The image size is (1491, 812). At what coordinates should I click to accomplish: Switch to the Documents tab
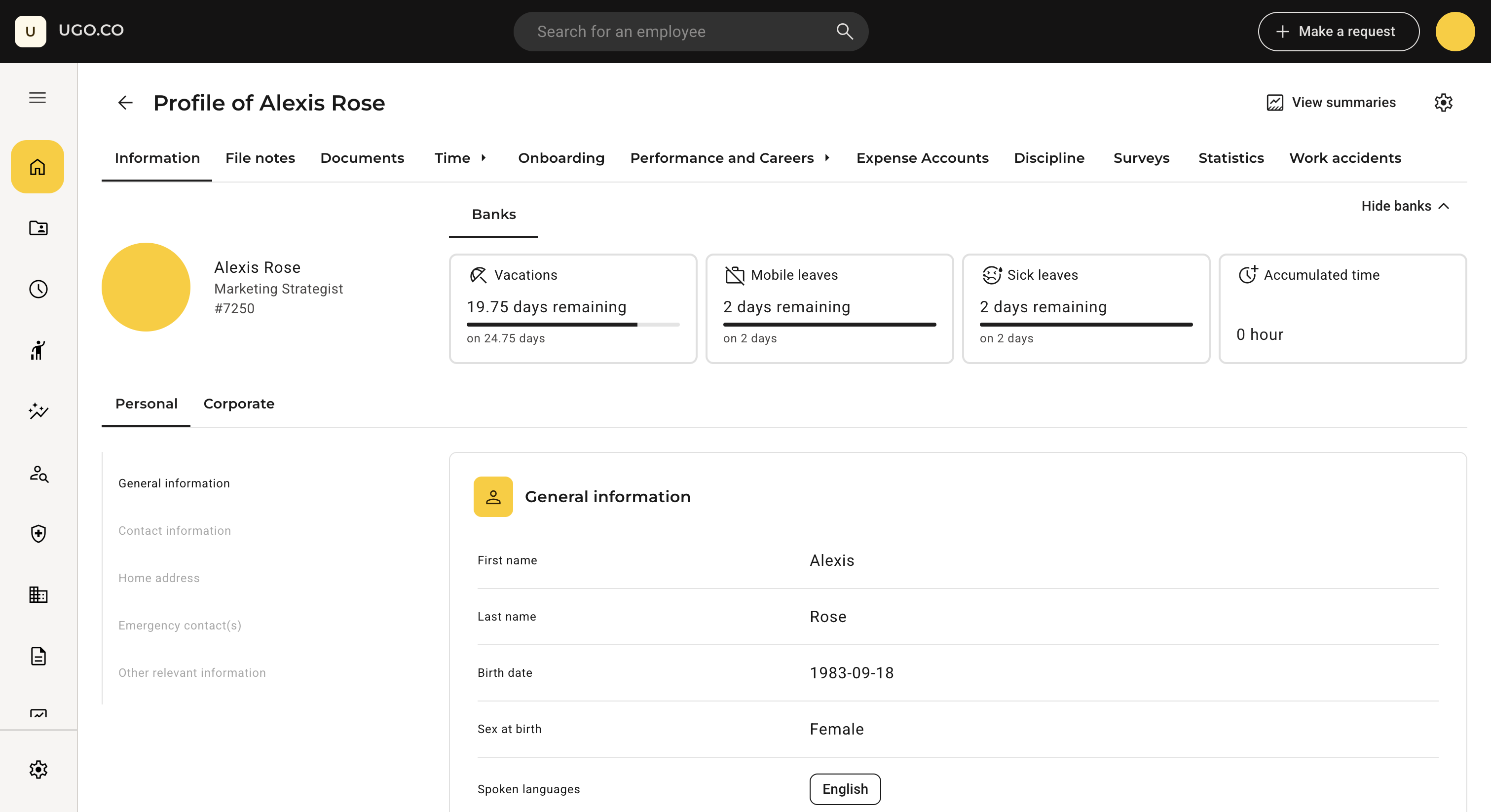point(362,158)
